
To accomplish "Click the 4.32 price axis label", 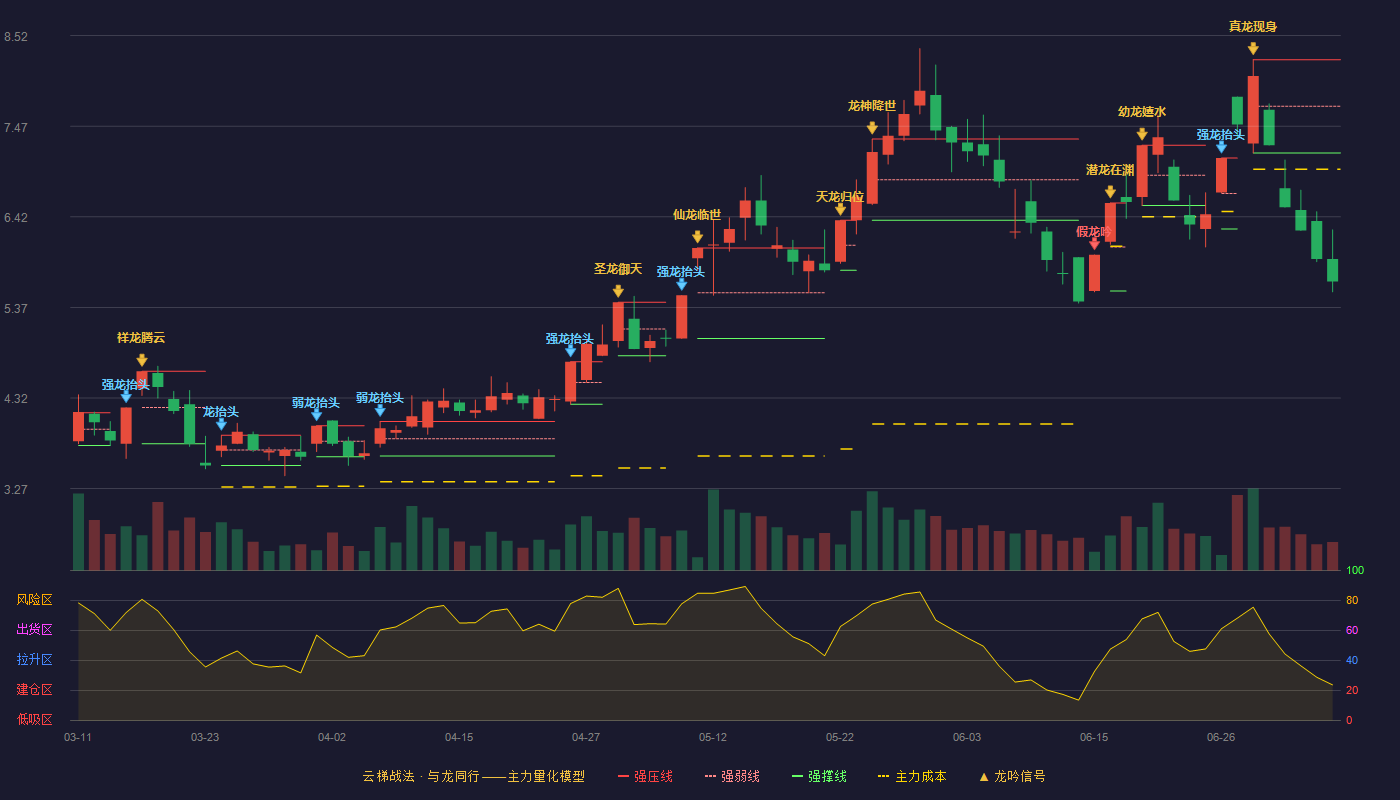I will pos(16,399).
